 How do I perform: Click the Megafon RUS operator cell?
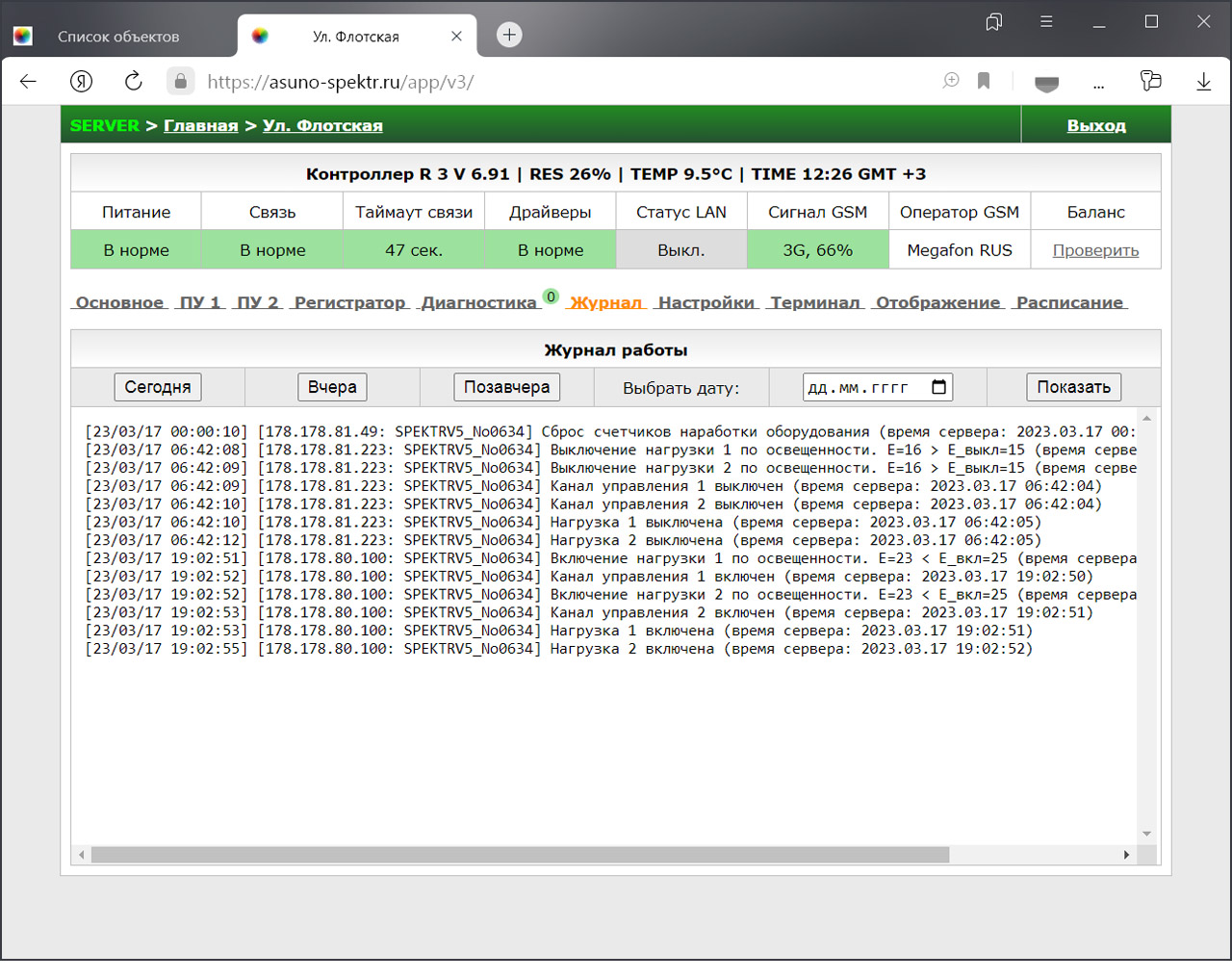click(x=959, y=250)
